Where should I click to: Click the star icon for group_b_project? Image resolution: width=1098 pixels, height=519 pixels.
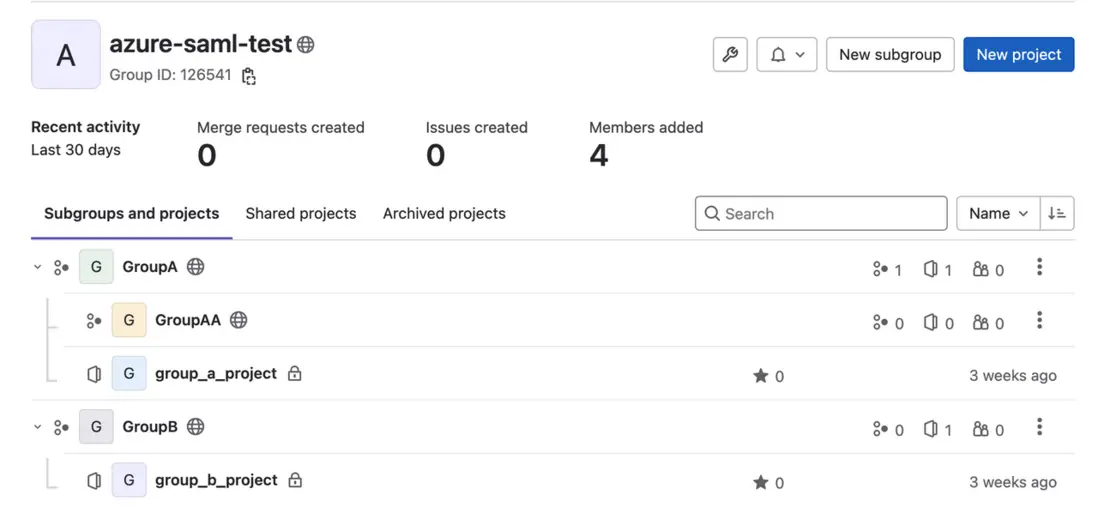tap(761, 483)
